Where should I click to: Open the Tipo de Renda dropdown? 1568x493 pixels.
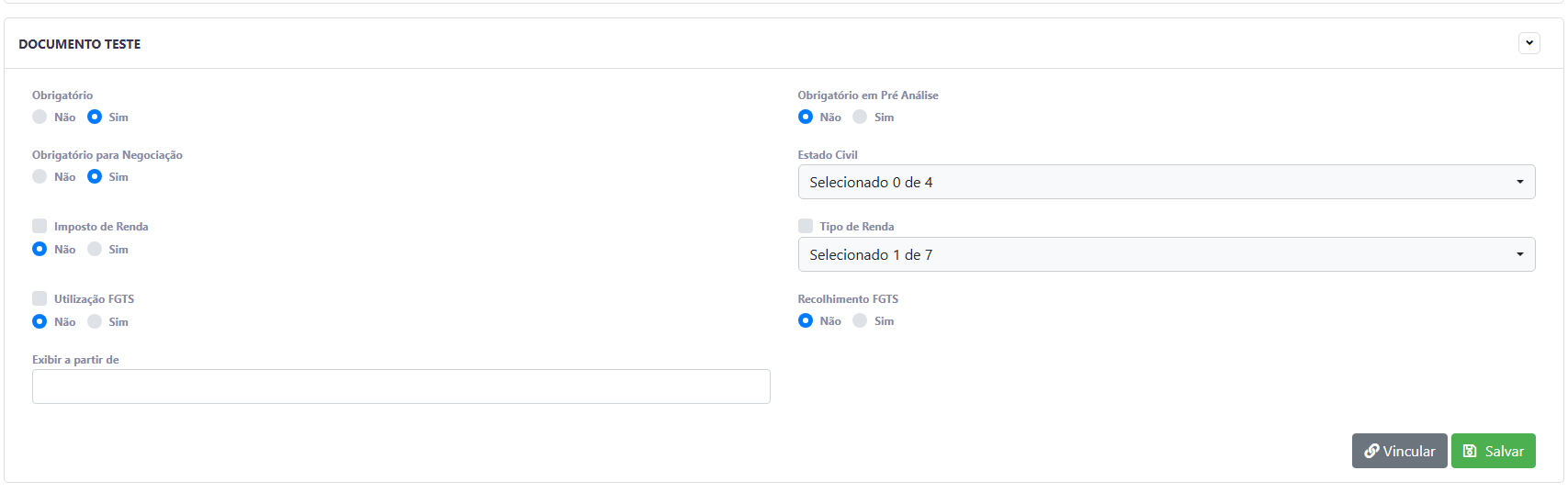click(x=1167, y=254)
